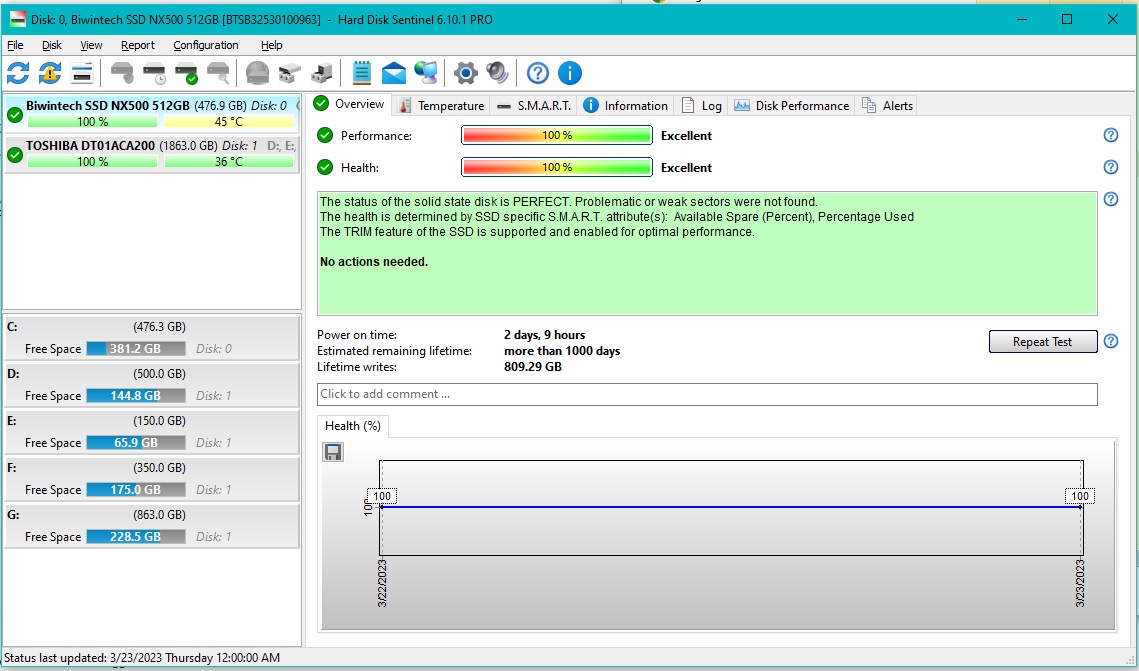Viewport: 1139px width, 671px height.
Task: Click the blue info About toolbar icon
Action: 570,73
